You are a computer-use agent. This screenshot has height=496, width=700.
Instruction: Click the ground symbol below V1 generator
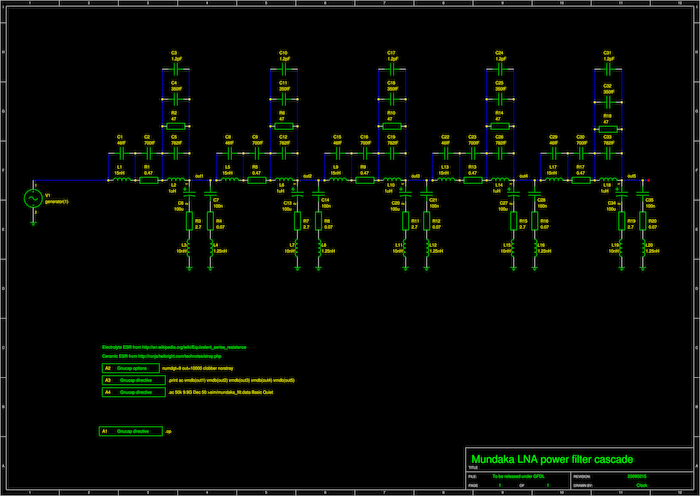pyautogui.click(x=33, y=223)
